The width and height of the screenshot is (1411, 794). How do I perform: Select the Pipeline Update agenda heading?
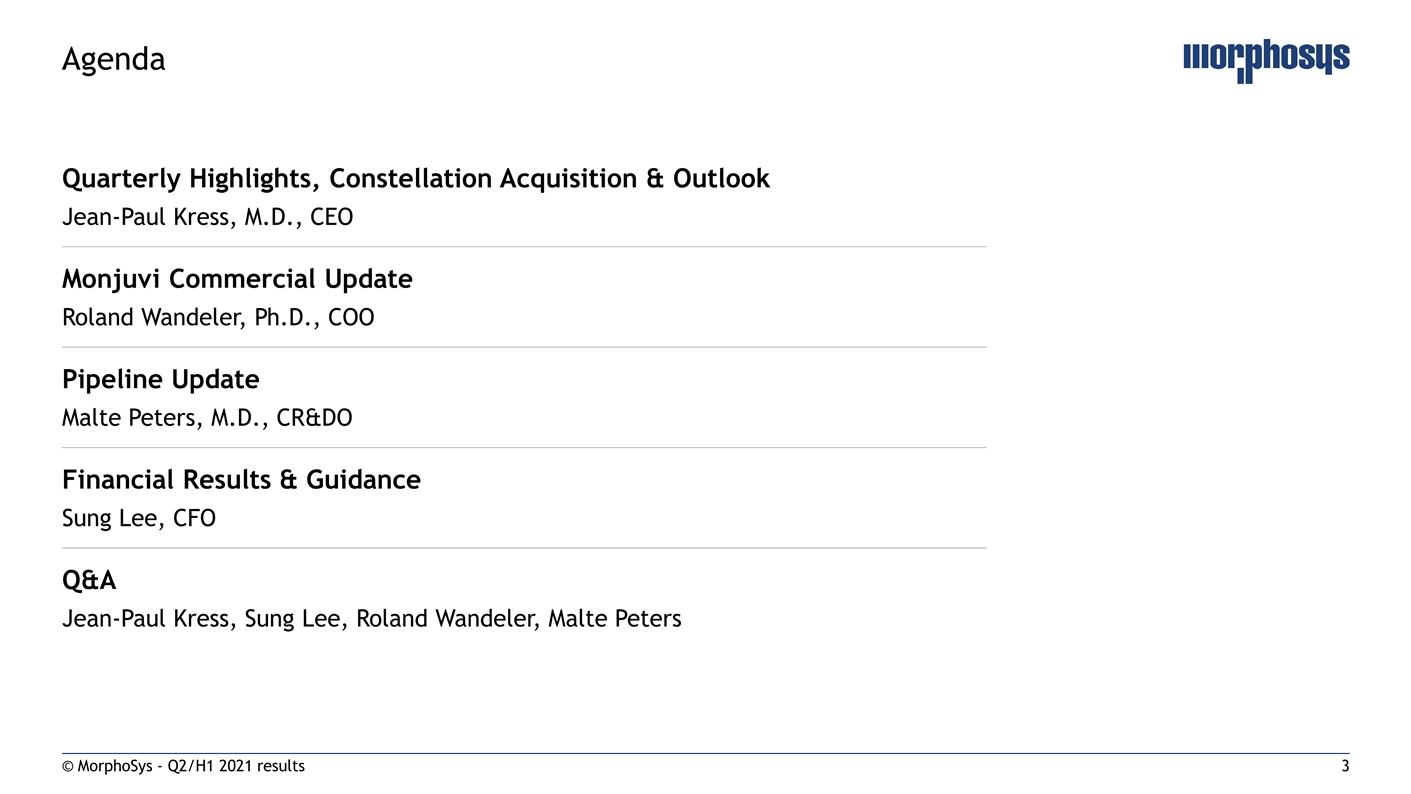(x=160, y=380)
